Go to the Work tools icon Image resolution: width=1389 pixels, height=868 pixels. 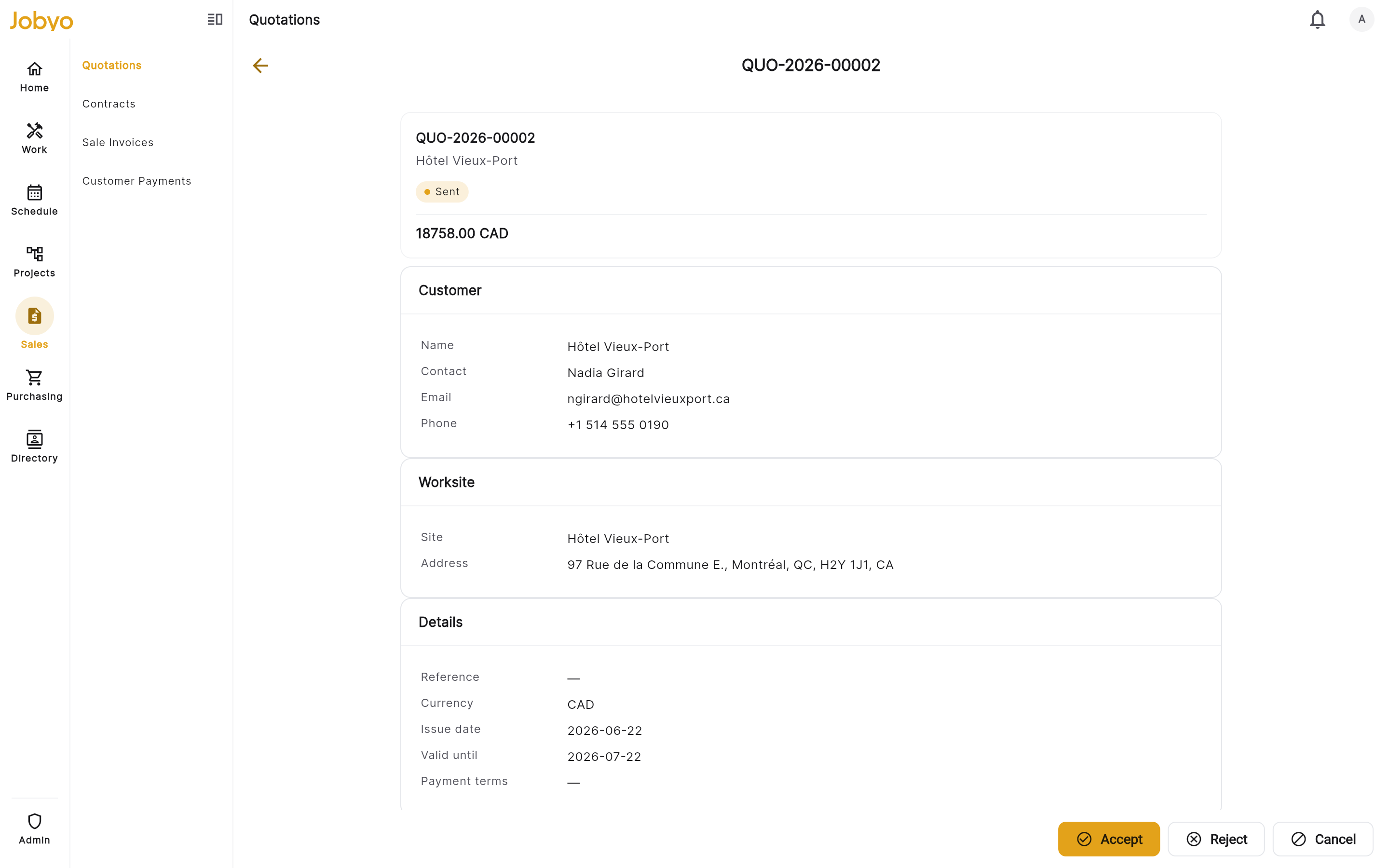[x=34, y=131]
